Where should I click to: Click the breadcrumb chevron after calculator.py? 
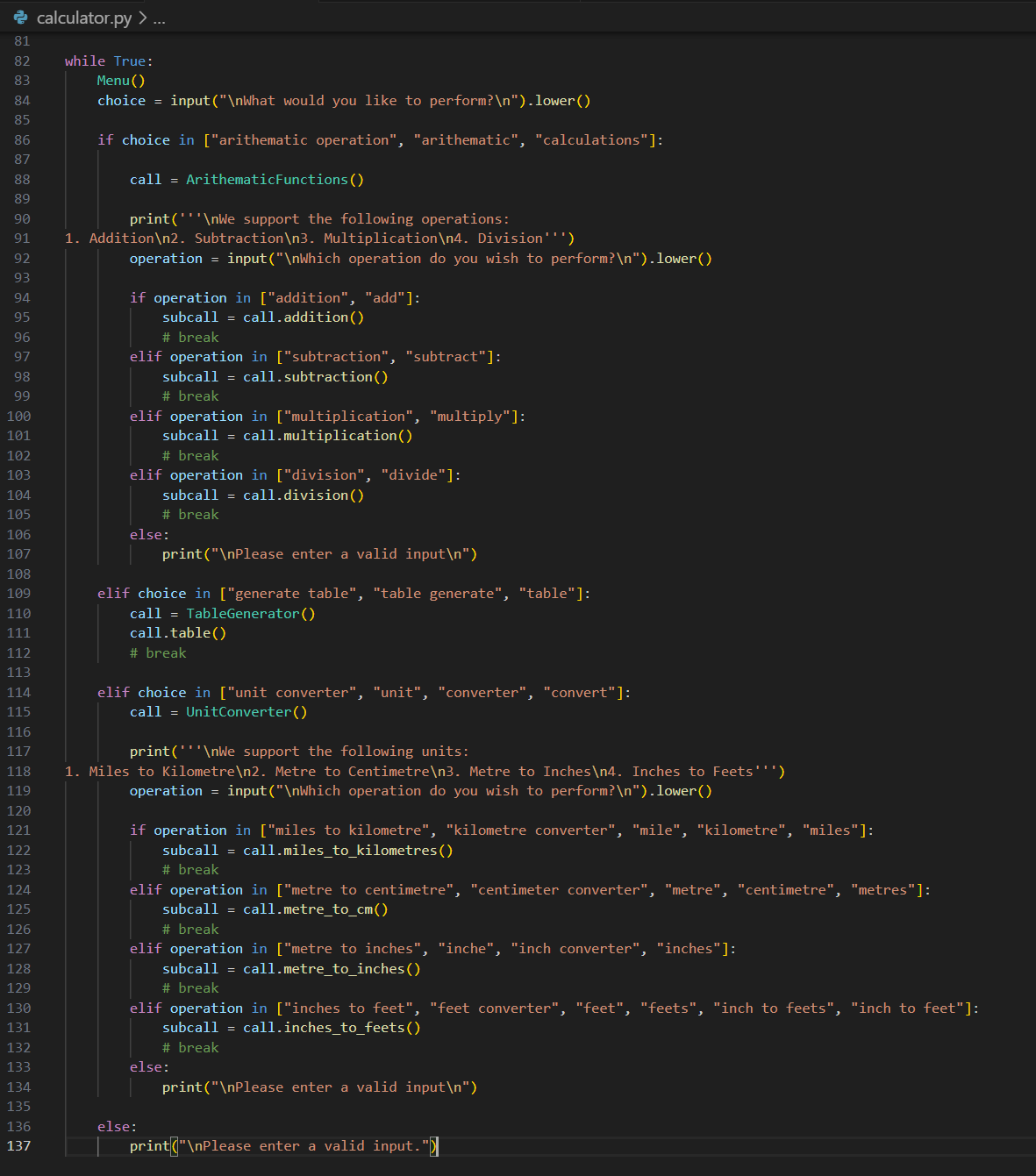143,18
